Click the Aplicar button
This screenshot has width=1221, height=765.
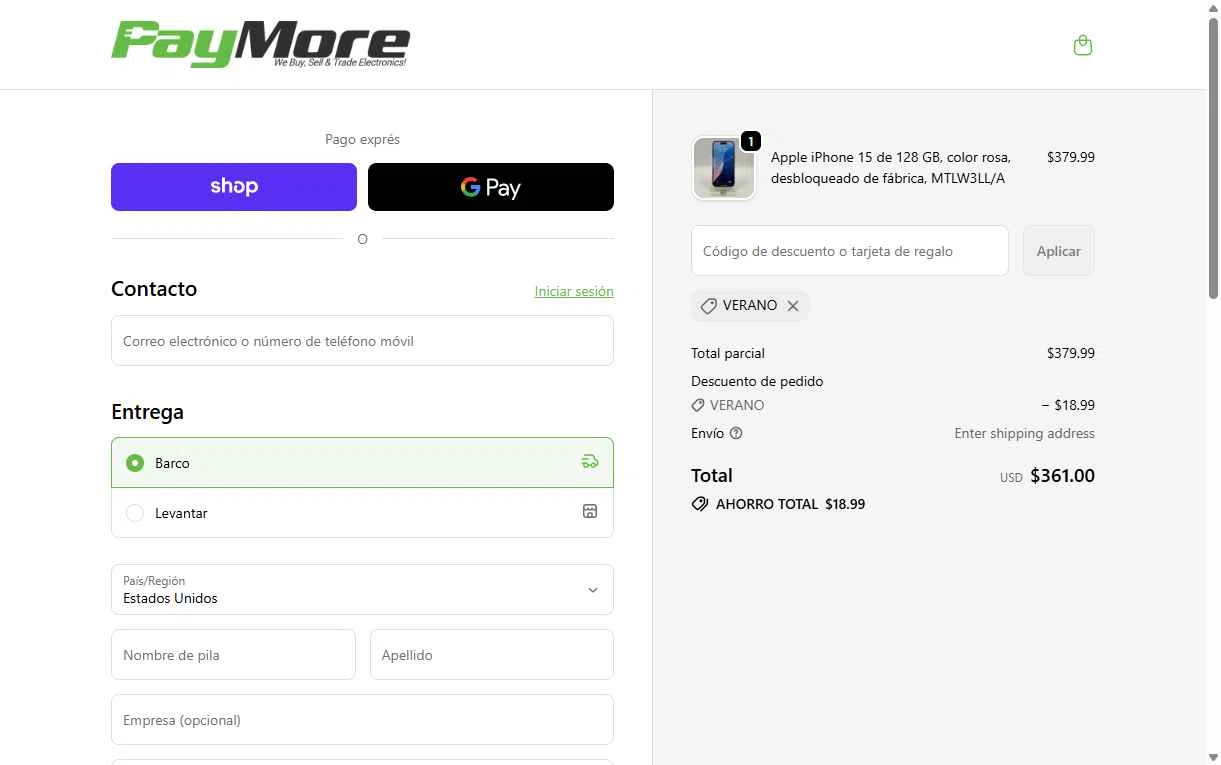pyautogui.click(x=1058, y=251)
